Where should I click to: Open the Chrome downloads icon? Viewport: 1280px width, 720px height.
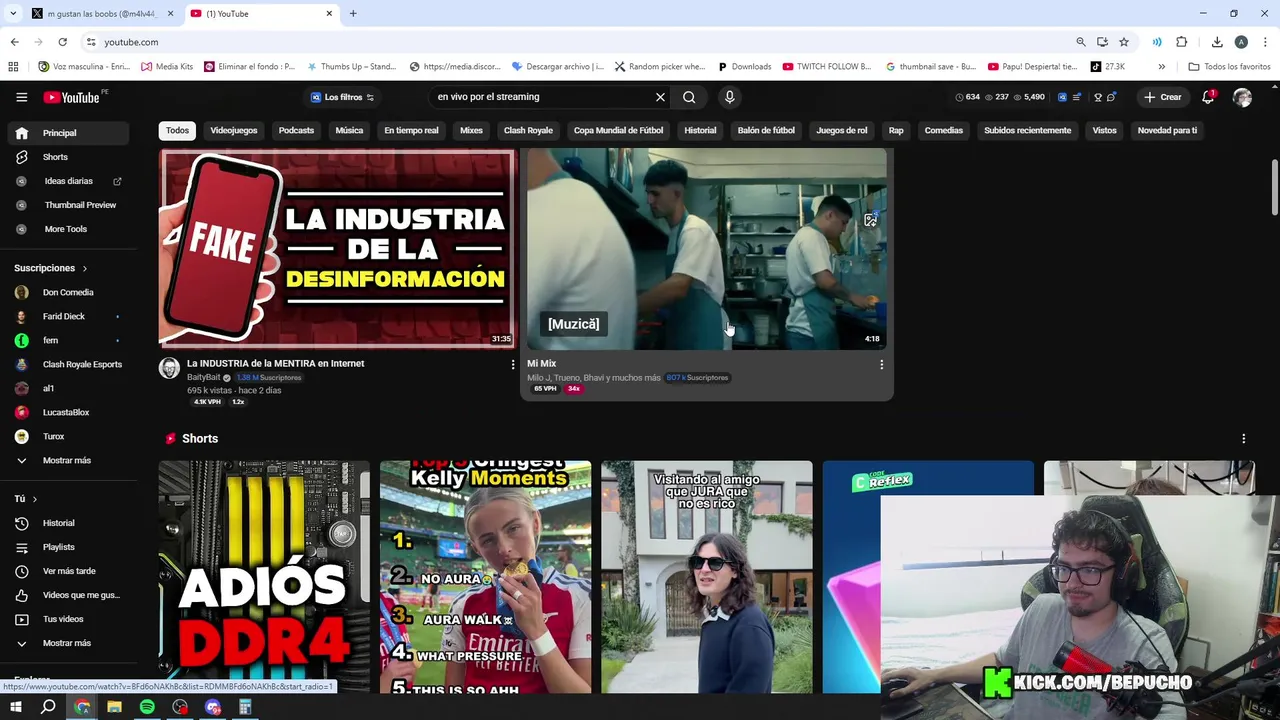coord(1217,42)
